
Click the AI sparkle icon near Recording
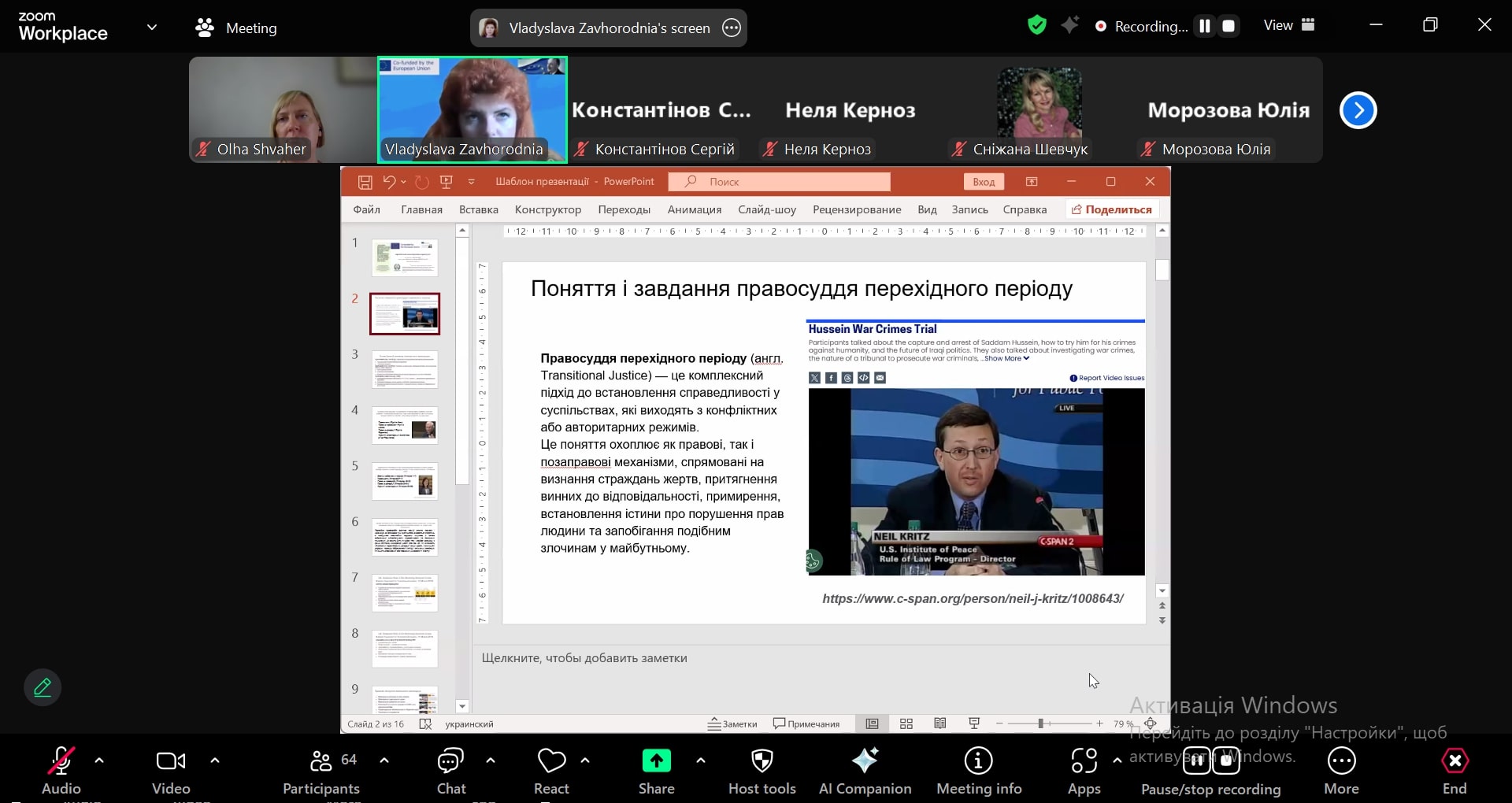[1070, 25]
